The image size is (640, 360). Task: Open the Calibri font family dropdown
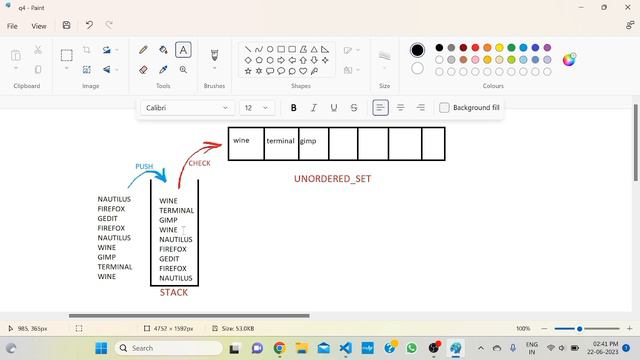click(188, 108)
